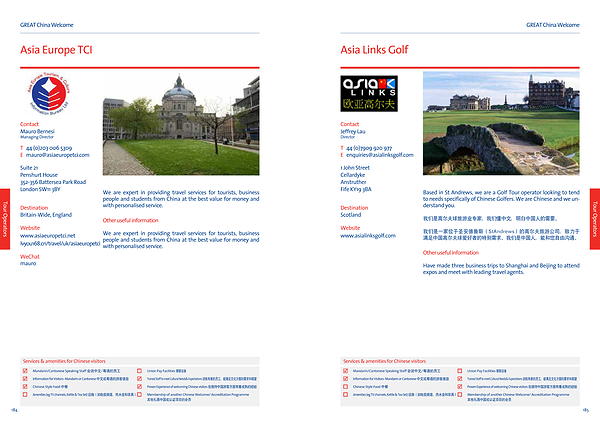
Task: Toggle left page Membership Accreditation Programme checkbox
Action: (139, 395)
